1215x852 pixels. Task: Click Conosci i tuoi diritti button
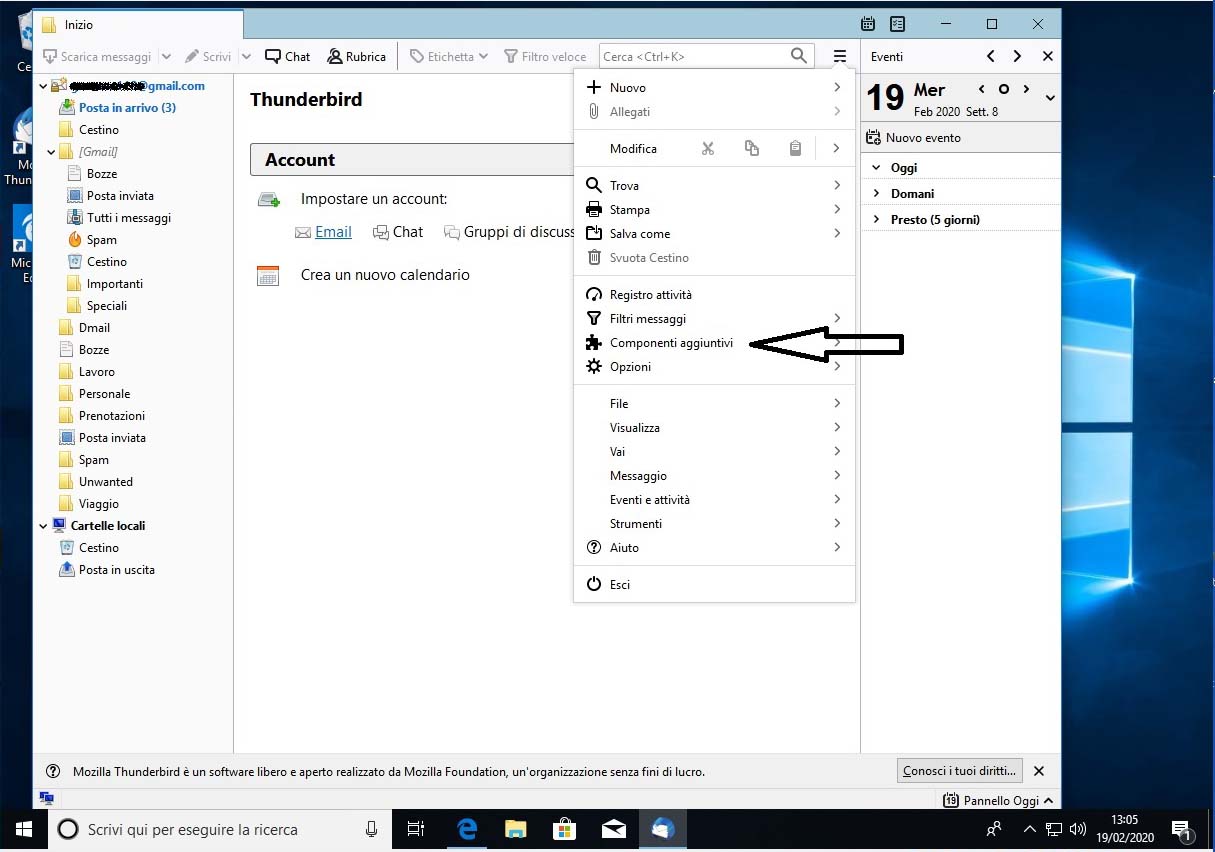960,771
